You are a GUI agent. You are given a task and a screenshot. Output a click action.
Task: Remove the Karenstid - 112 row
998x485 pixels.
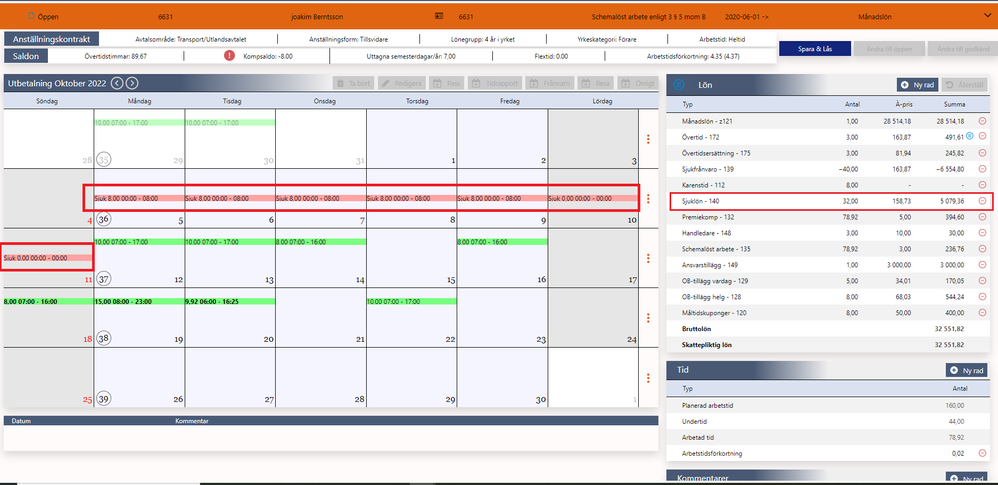point(982,185)
